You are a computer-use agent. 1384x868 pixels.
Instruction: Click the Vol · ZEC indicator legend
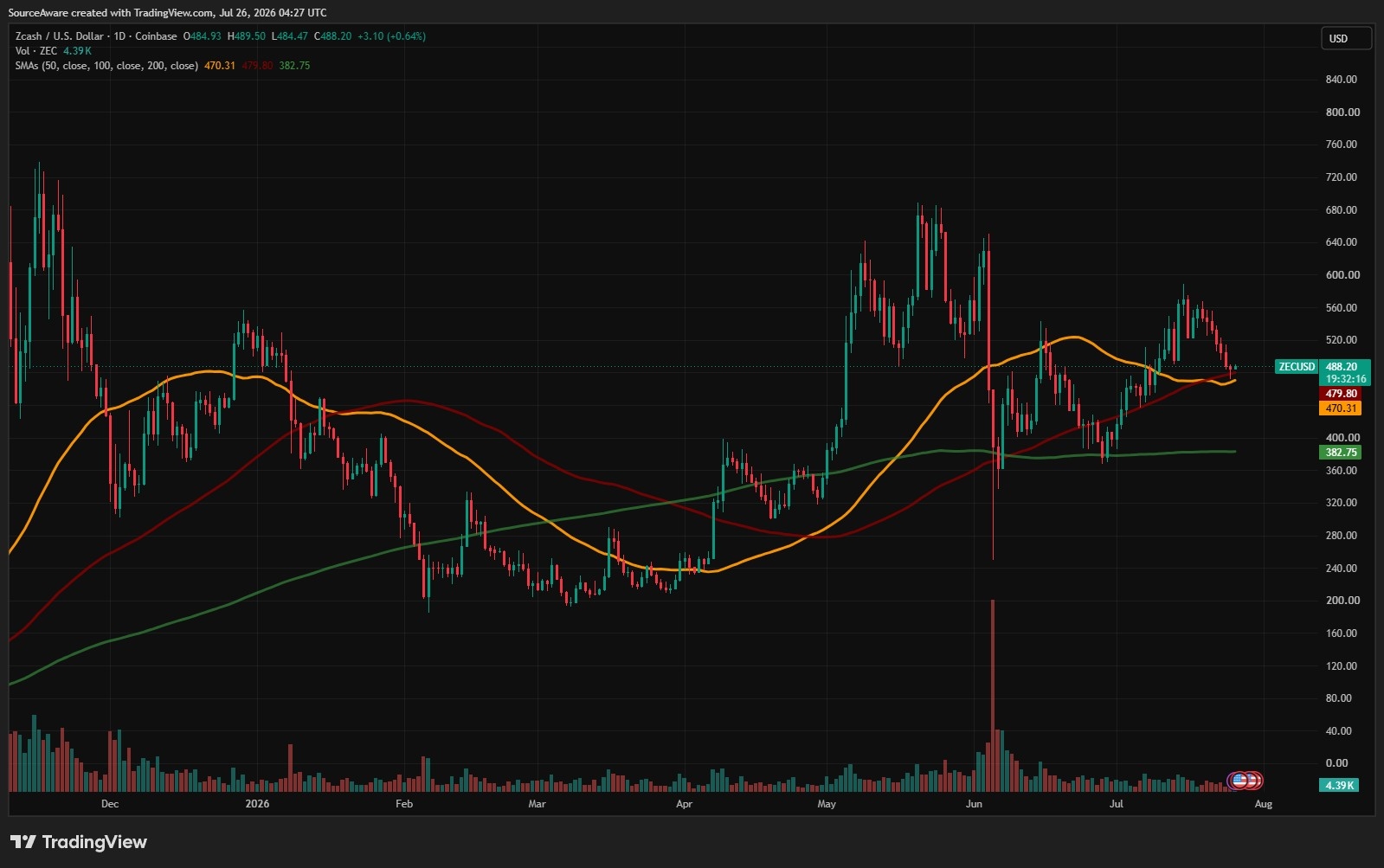pos(36,51)
